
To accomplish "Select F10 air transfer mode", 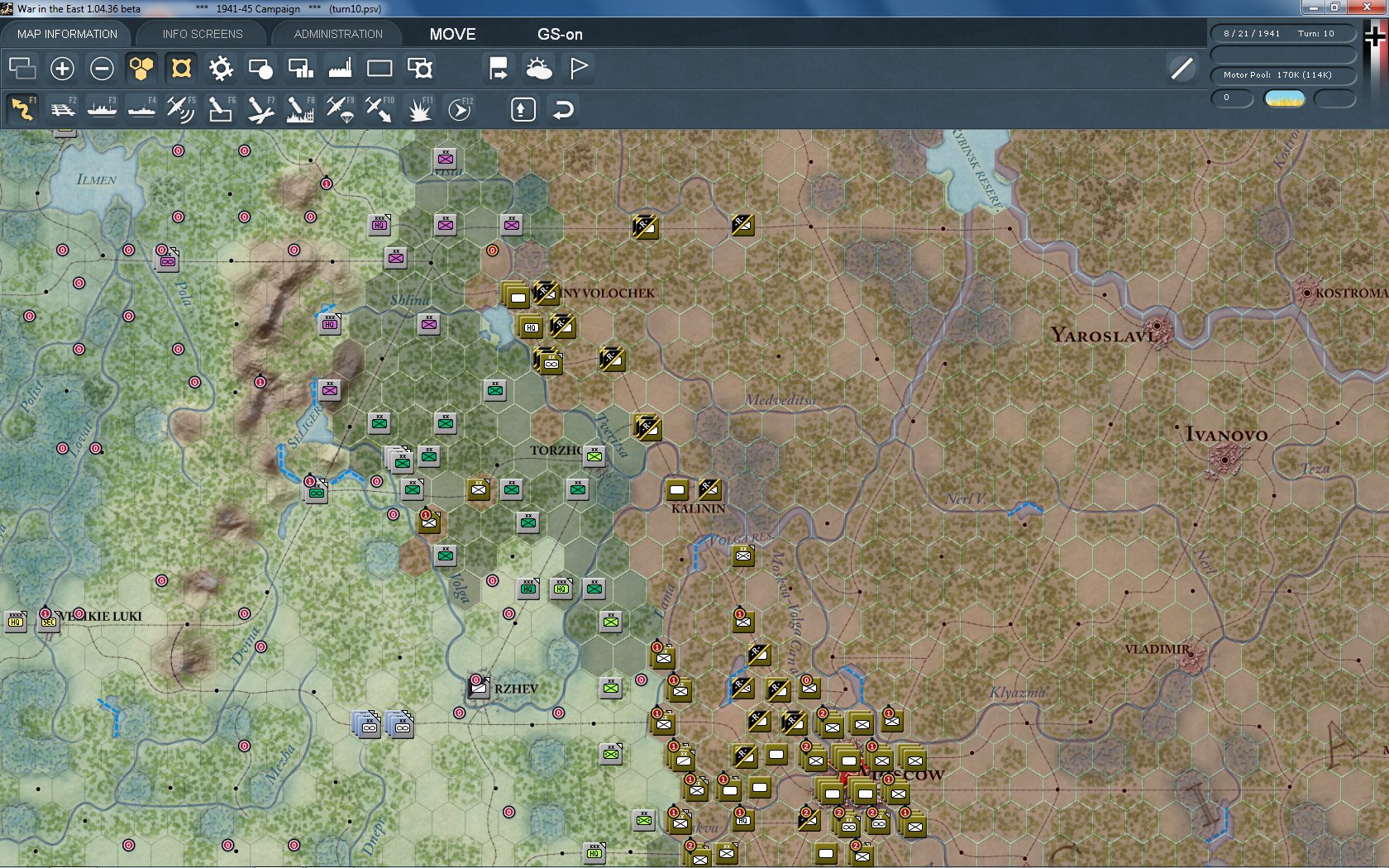I will point(379,108).
